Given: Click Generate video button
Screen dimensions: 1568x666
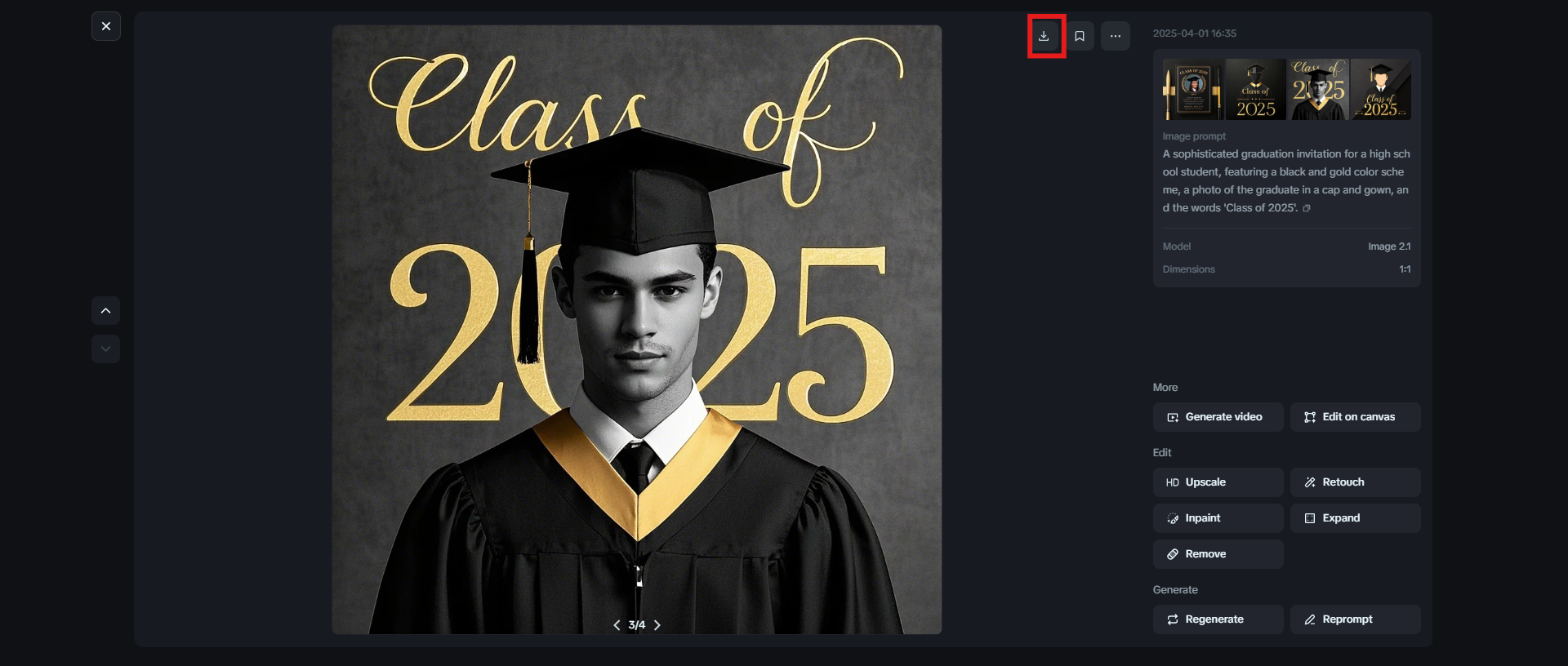Looking at the screenshot, I should point(1218,417).
